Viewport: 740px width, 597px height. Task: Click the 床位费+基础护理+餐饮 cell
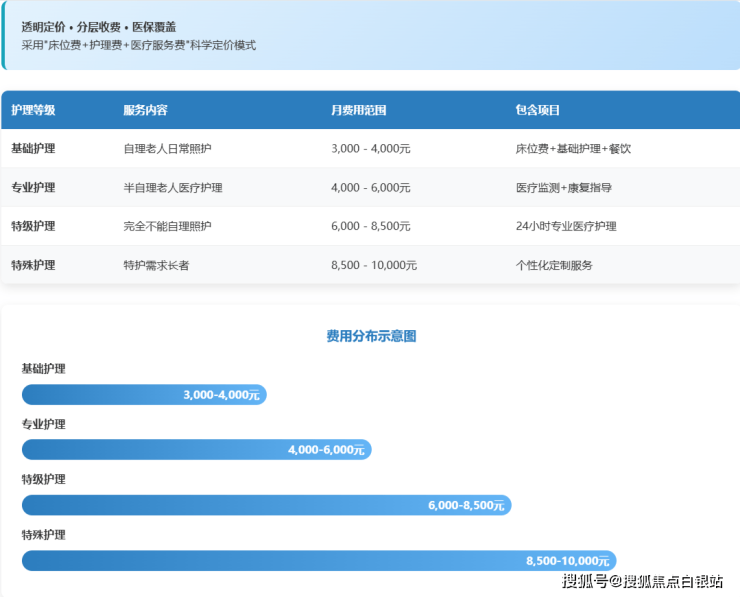coord(573,148)
